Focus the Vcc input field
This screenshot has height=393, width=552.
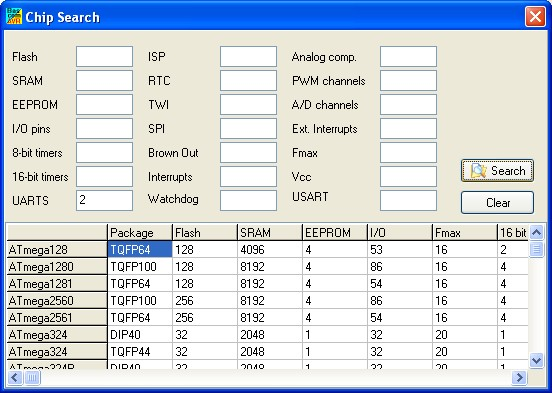tap(408, 176)
